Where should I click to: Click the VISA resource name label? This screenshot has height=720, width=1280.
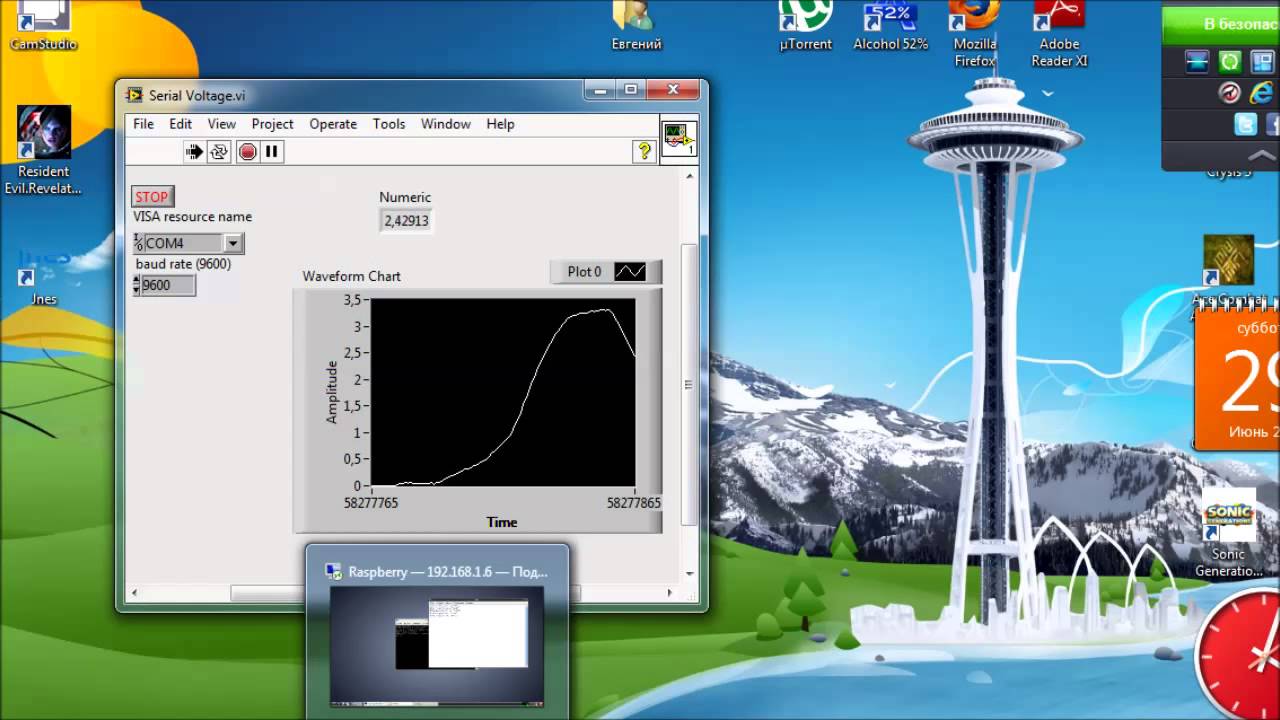click(x=193, y=217)
